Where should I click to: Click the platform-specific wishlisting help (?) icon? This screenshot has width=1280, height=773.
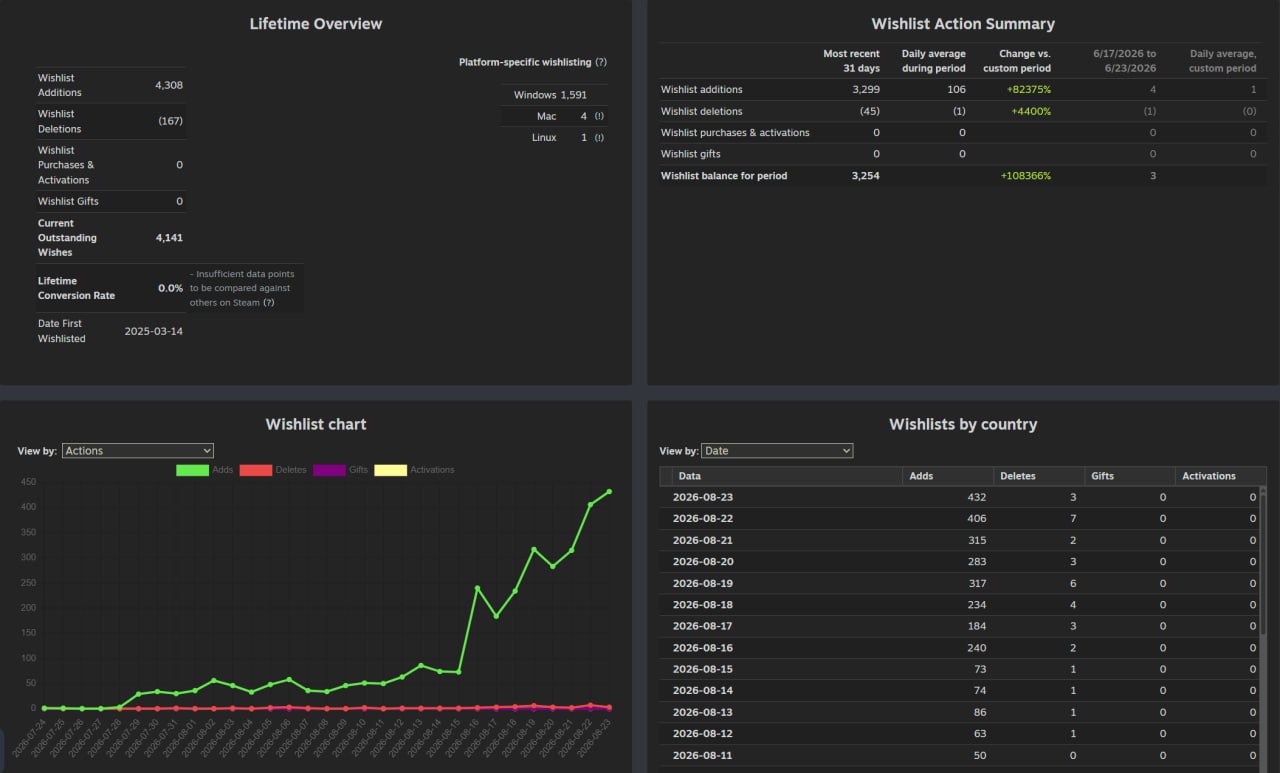pos(601,62)
